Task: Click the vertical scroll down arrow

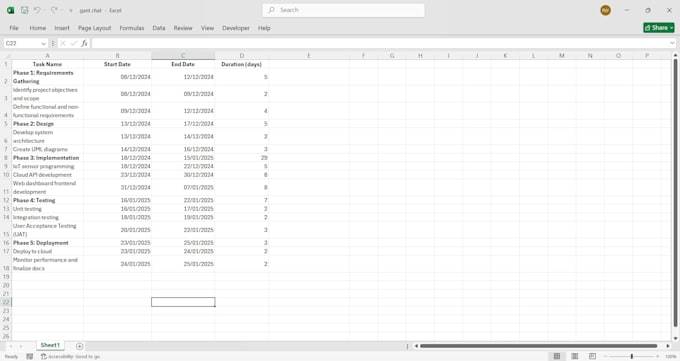Action: [675, 338]
